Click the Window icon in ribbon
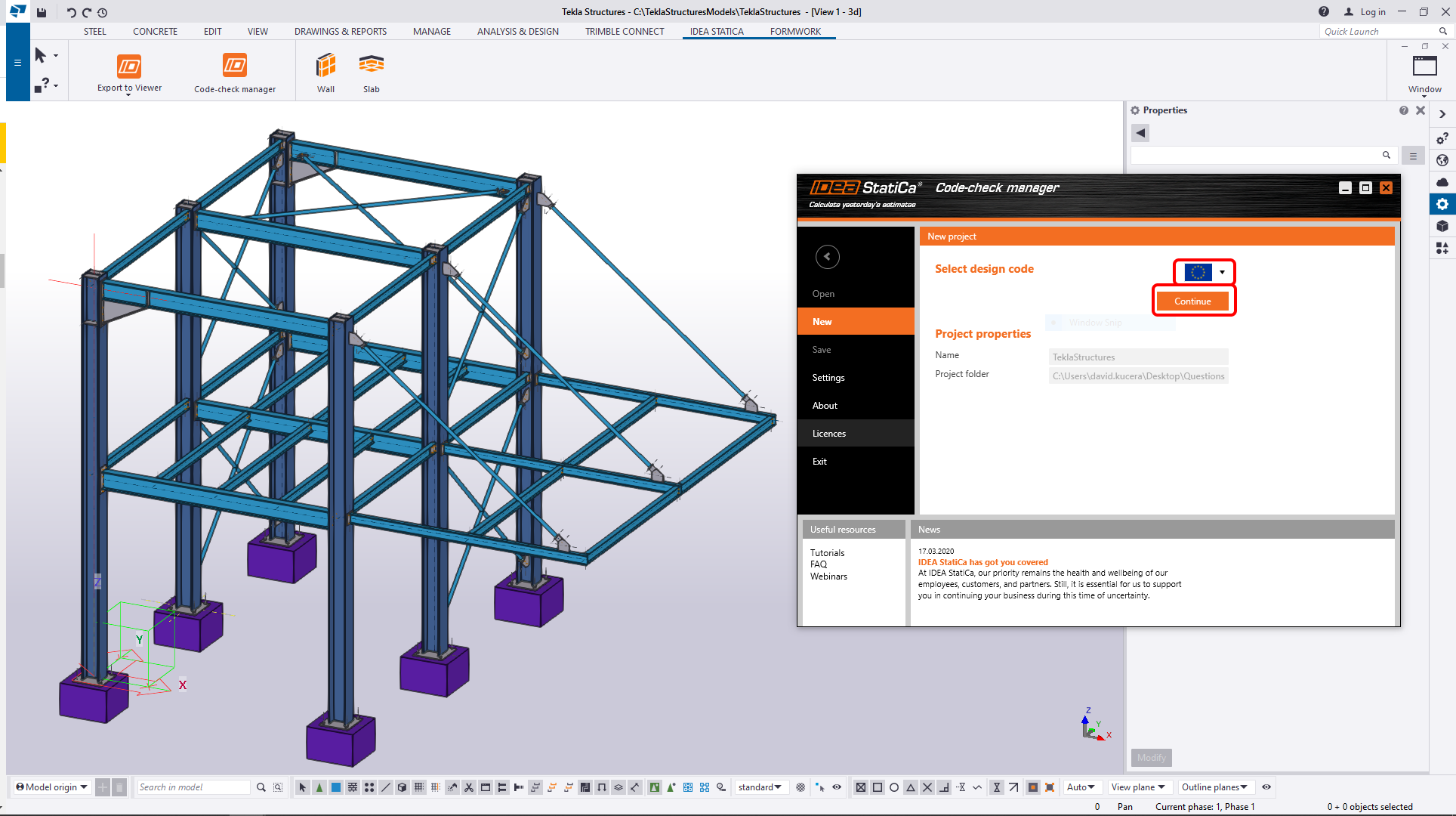The width and height of the screenshot is (1456, 816). coord(1424,66)
